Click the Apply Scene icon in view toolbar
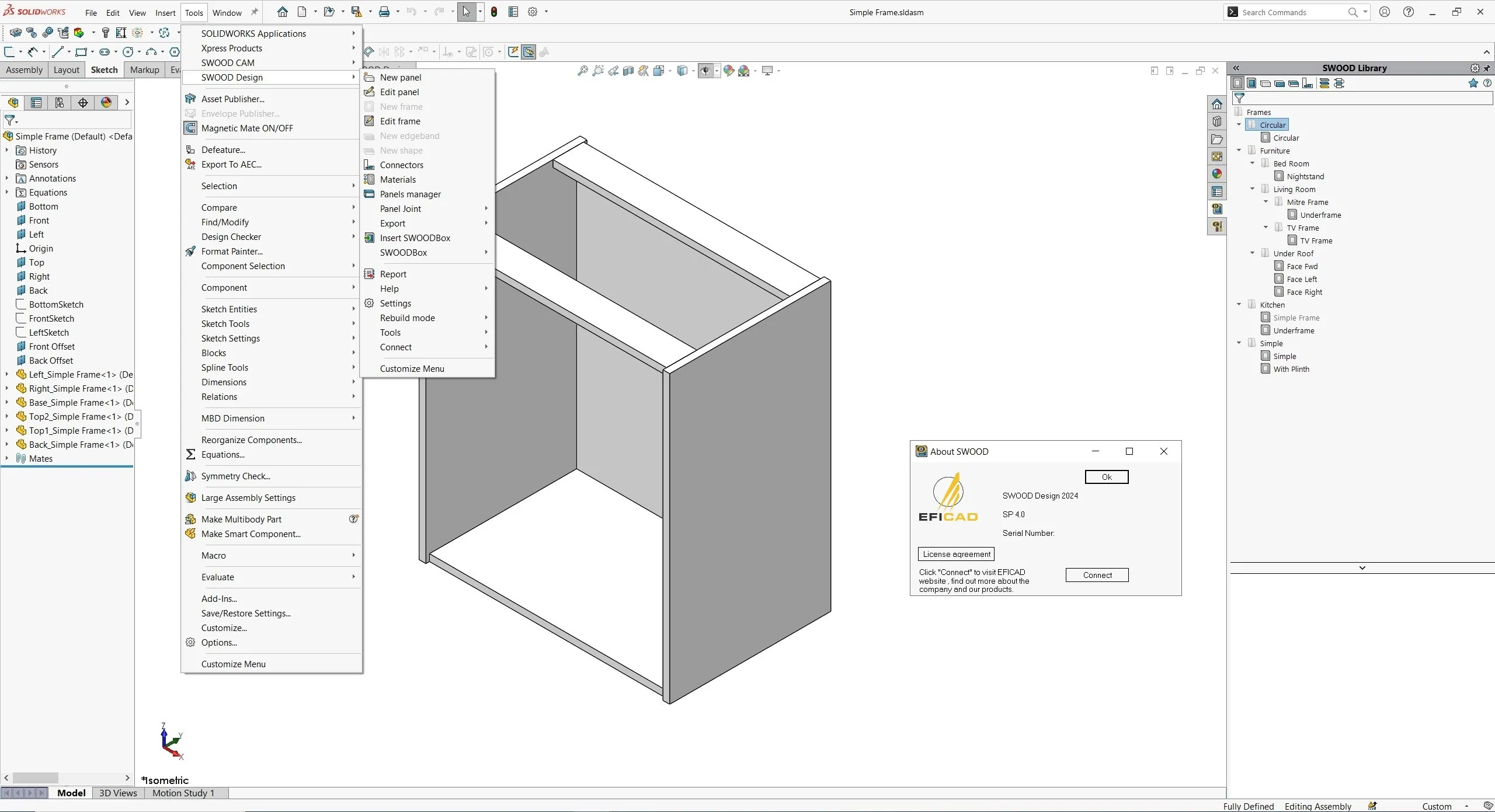 pos(744,71)
